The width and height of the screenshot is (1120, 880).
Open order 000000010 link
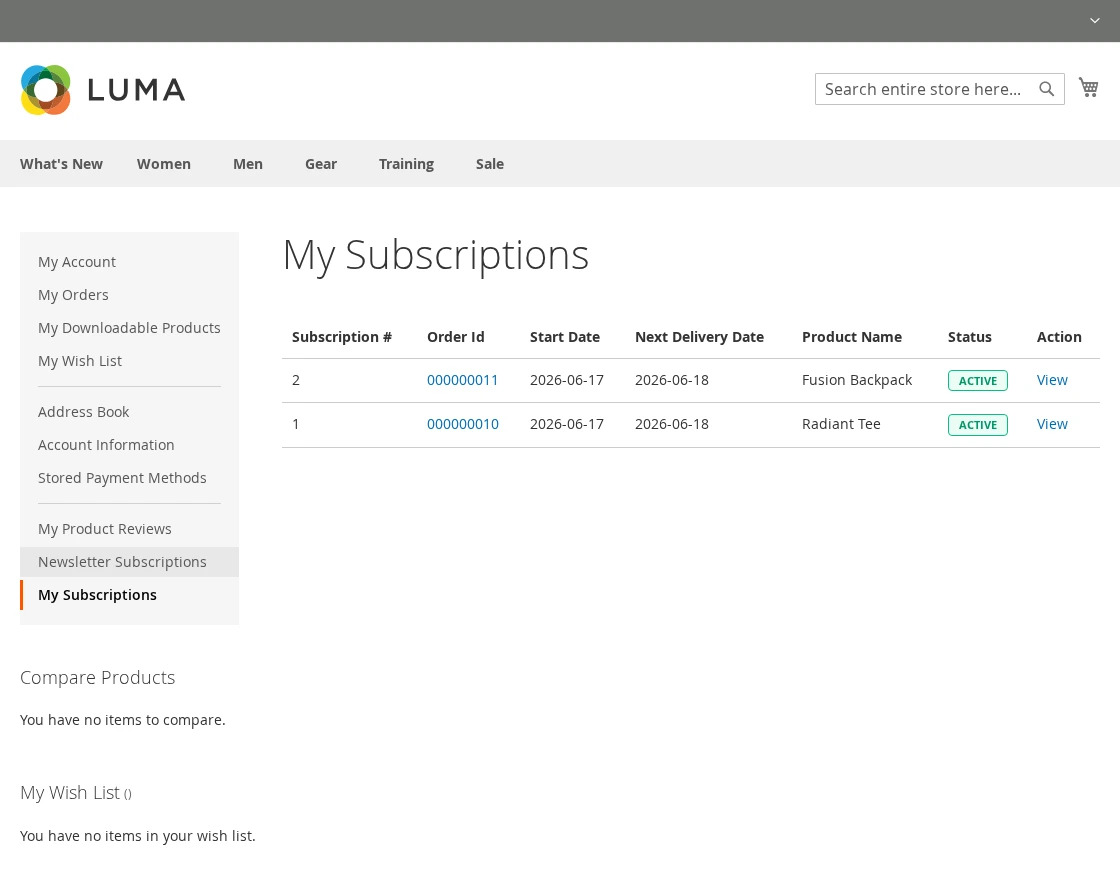point(463,424)
